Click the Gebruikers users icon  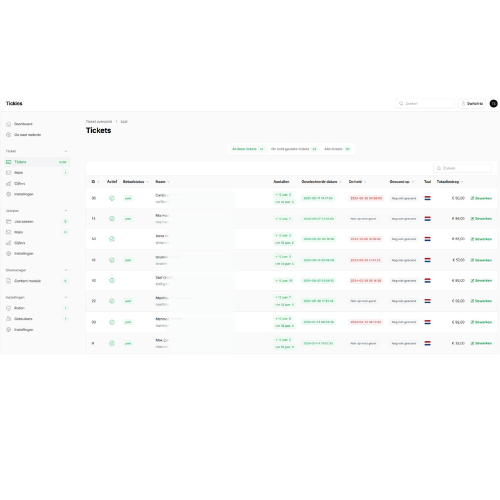[9, 319]
